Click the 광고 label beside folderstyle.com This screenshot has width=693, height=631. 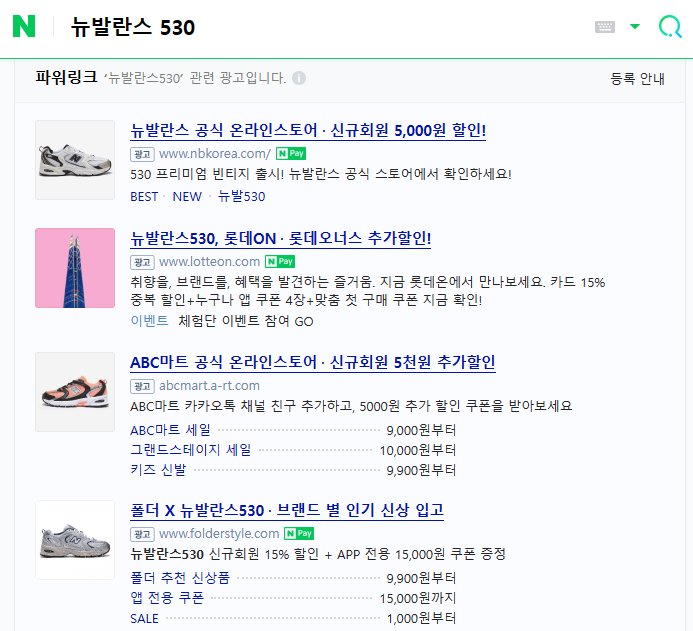pyautogui.click(x=142, y=534)
